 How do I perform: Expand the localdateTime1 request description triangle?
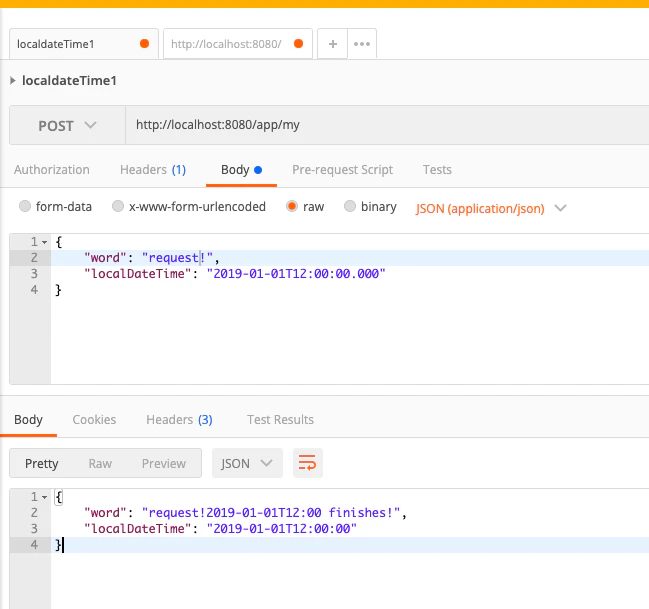(x=13, y=80)
